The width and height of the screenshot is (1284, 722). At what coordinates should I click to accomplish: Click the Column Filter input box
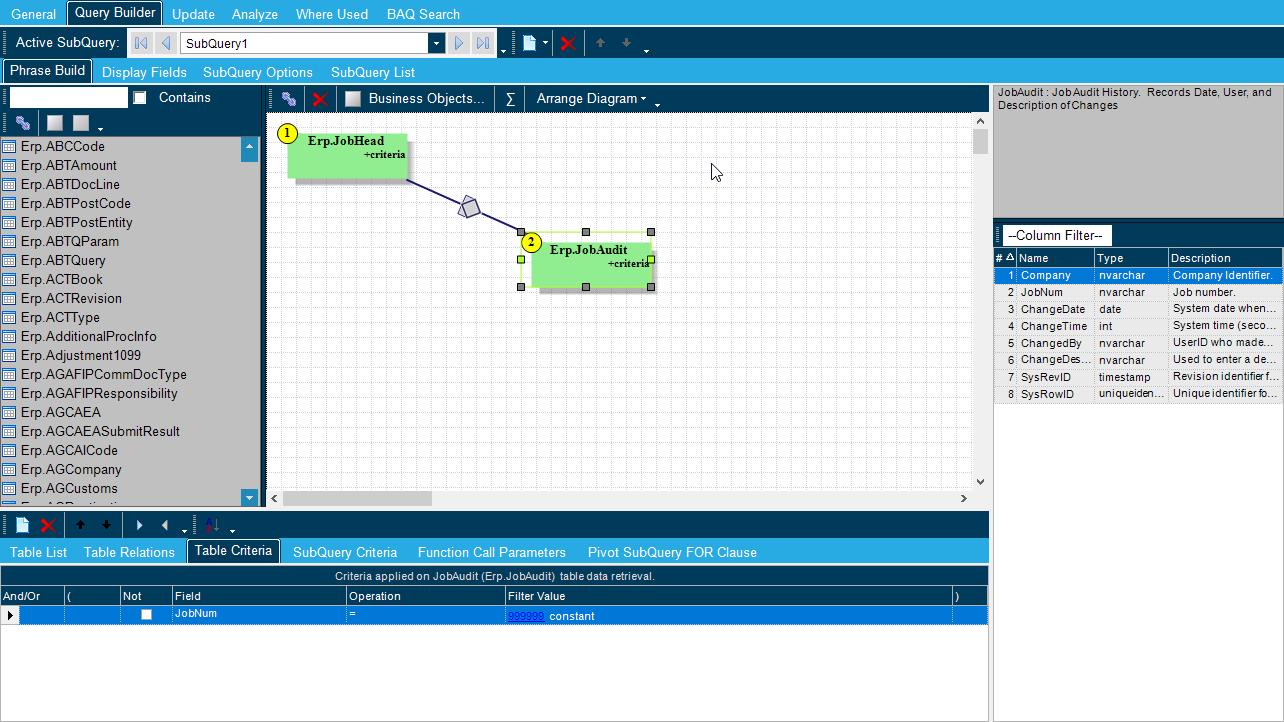pos(1058,235)
